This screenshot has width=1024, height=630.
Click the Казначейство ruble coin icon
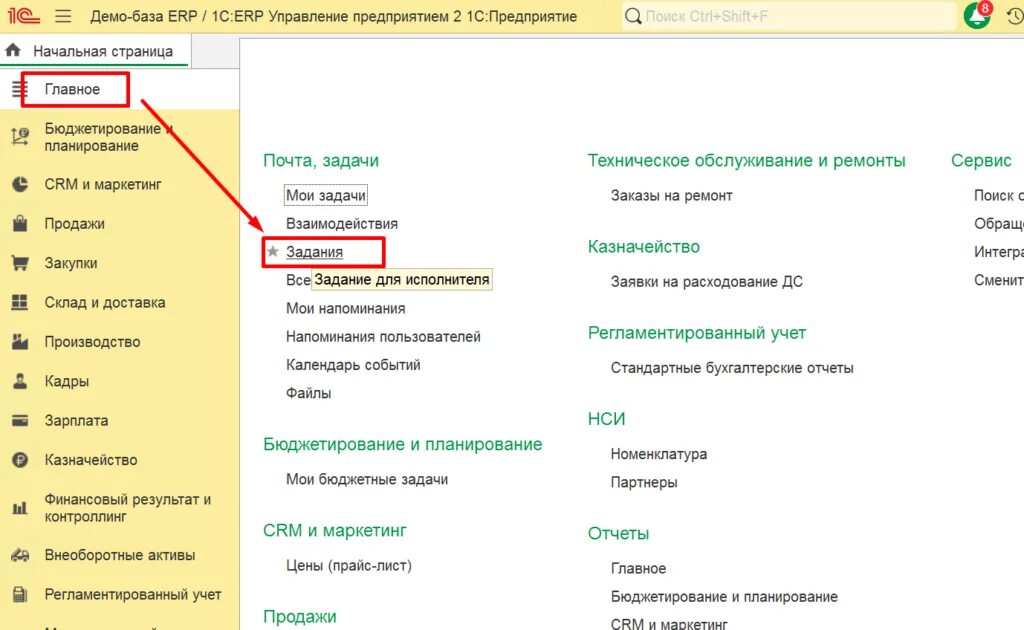(x=20, y=460)
